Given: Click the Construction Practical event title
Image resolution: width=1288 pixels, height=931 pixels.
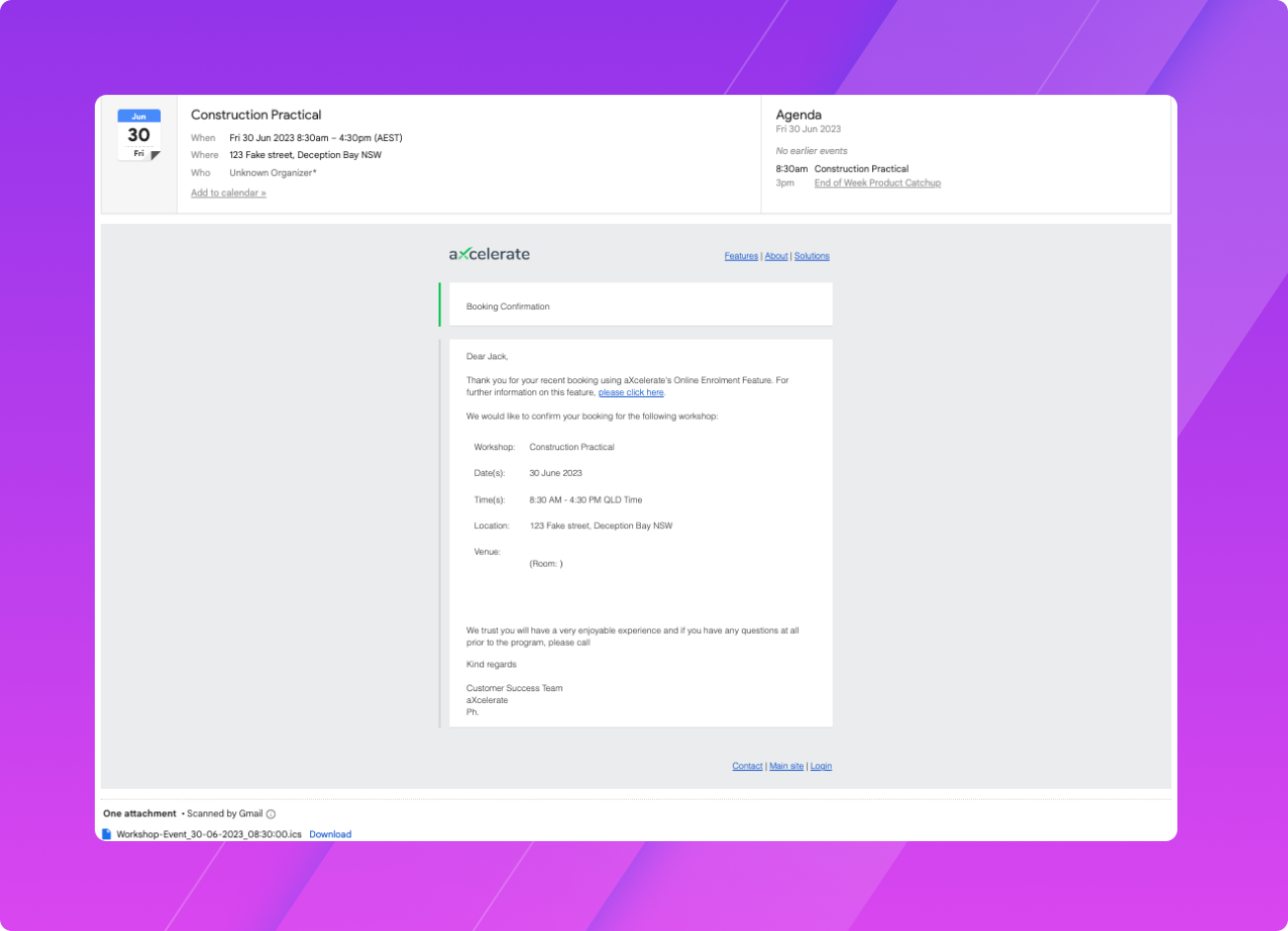Looking at the screenshot, I should (x=256, y=116).
